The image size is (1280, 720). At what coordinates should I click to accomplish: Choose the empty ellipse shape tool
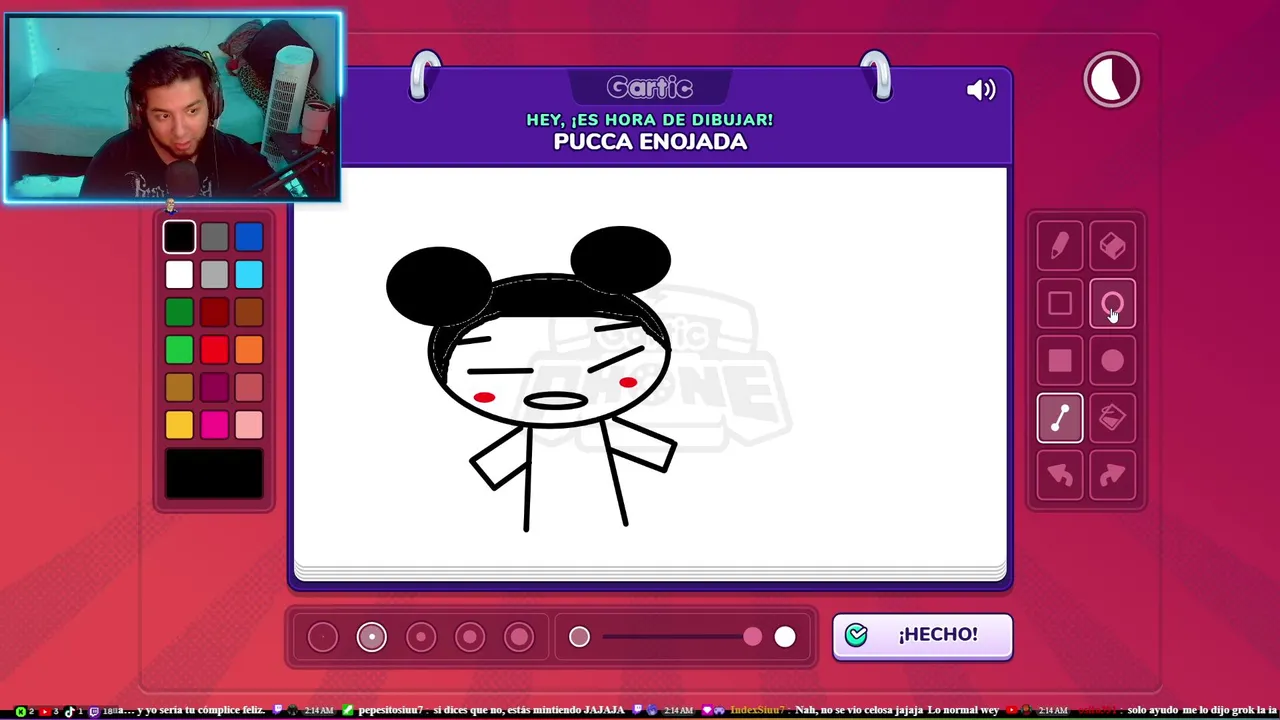1113,304
